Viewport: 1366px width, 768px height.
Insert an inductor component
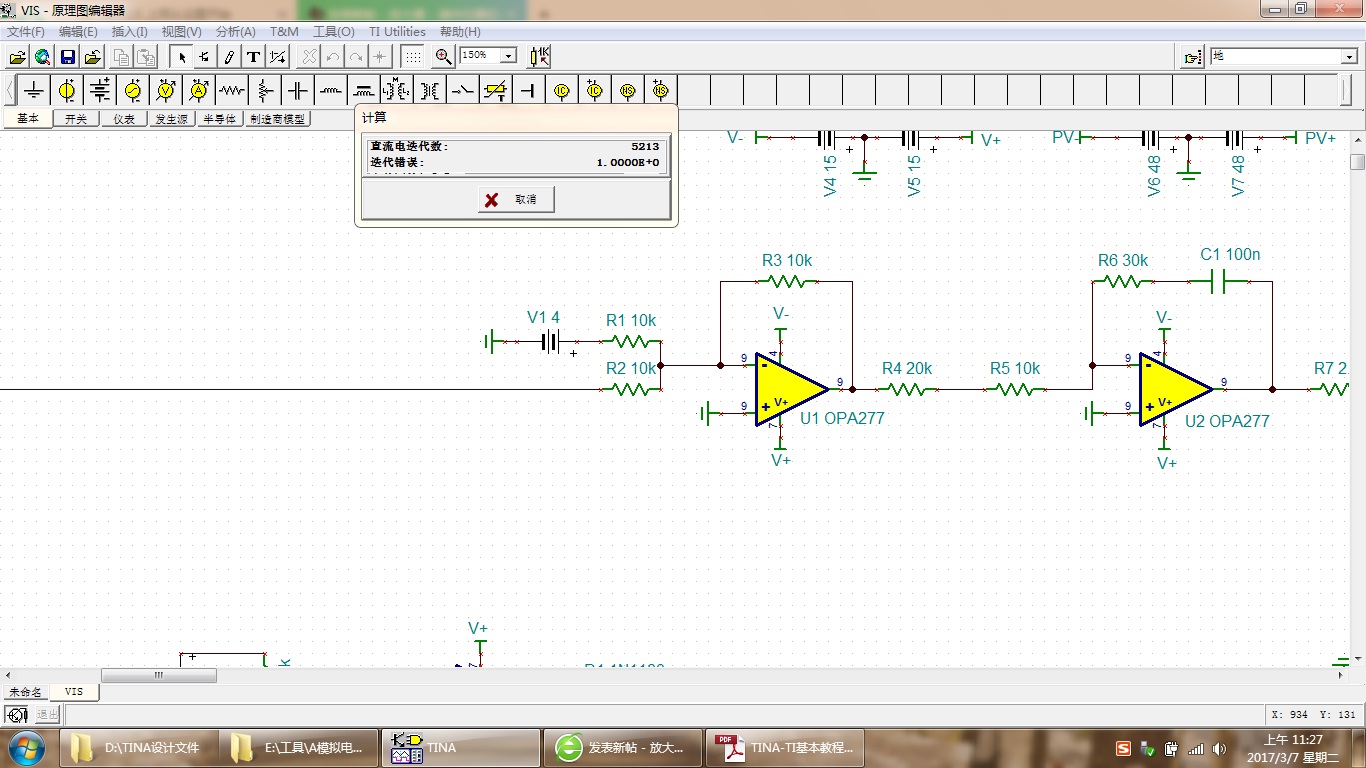(331, 91)
